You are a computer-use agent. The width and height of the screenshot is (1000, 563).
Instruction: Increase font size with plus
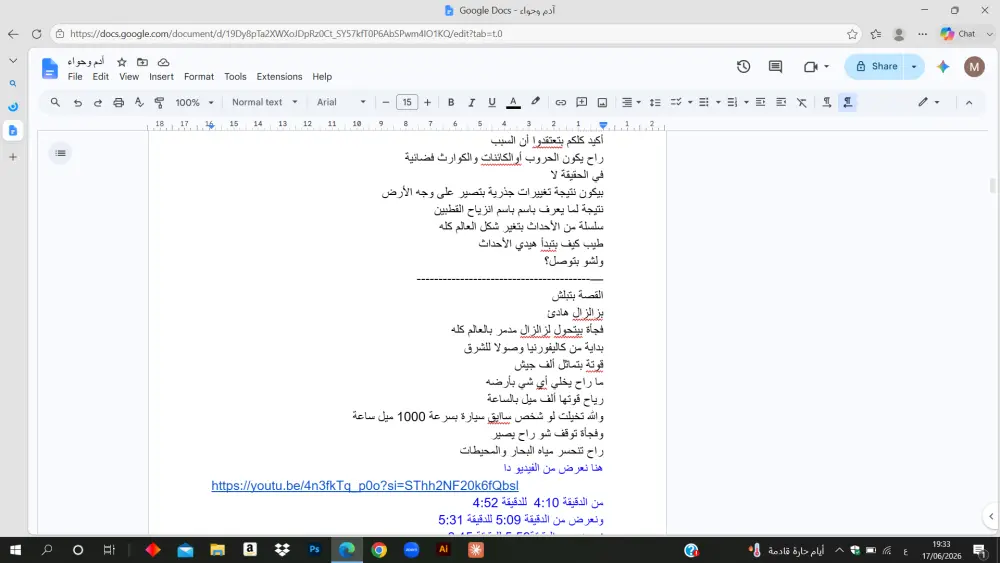(427, 102)
